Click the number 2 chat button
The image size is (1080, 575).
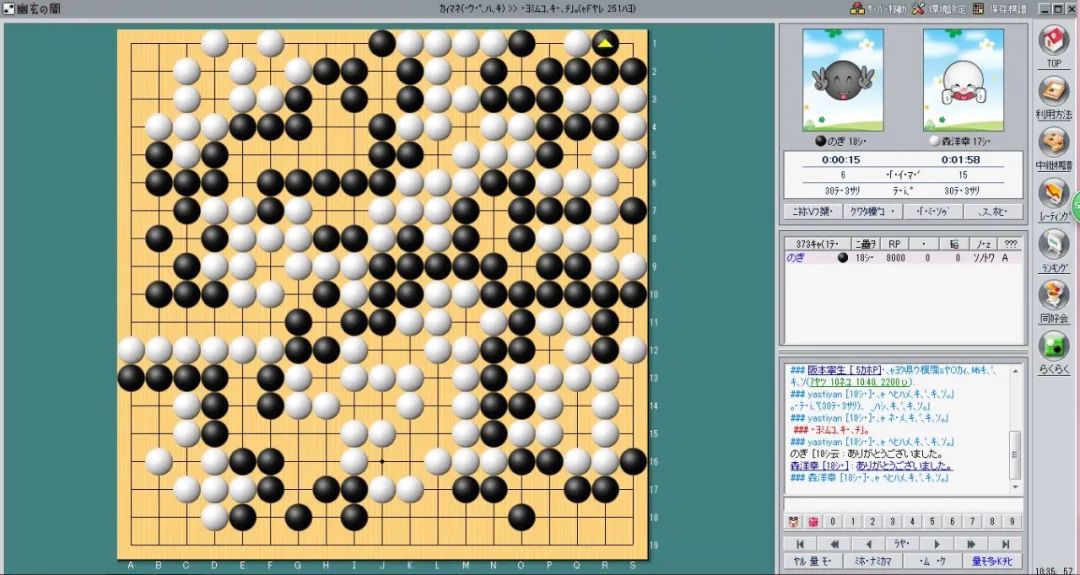pos(873,522)
